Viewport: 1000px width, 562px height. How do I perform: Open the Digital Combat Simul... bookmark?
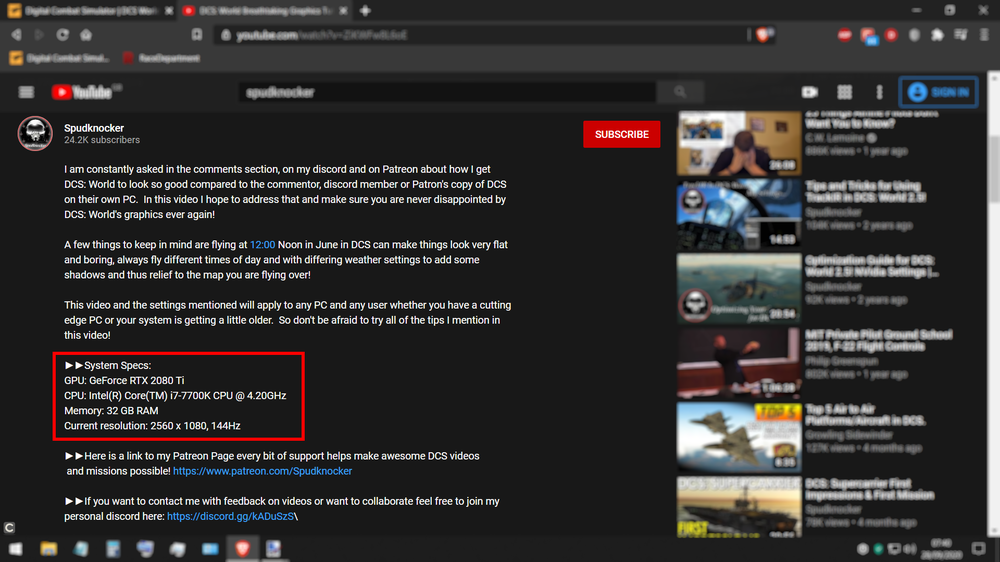[x=59, y=58]
